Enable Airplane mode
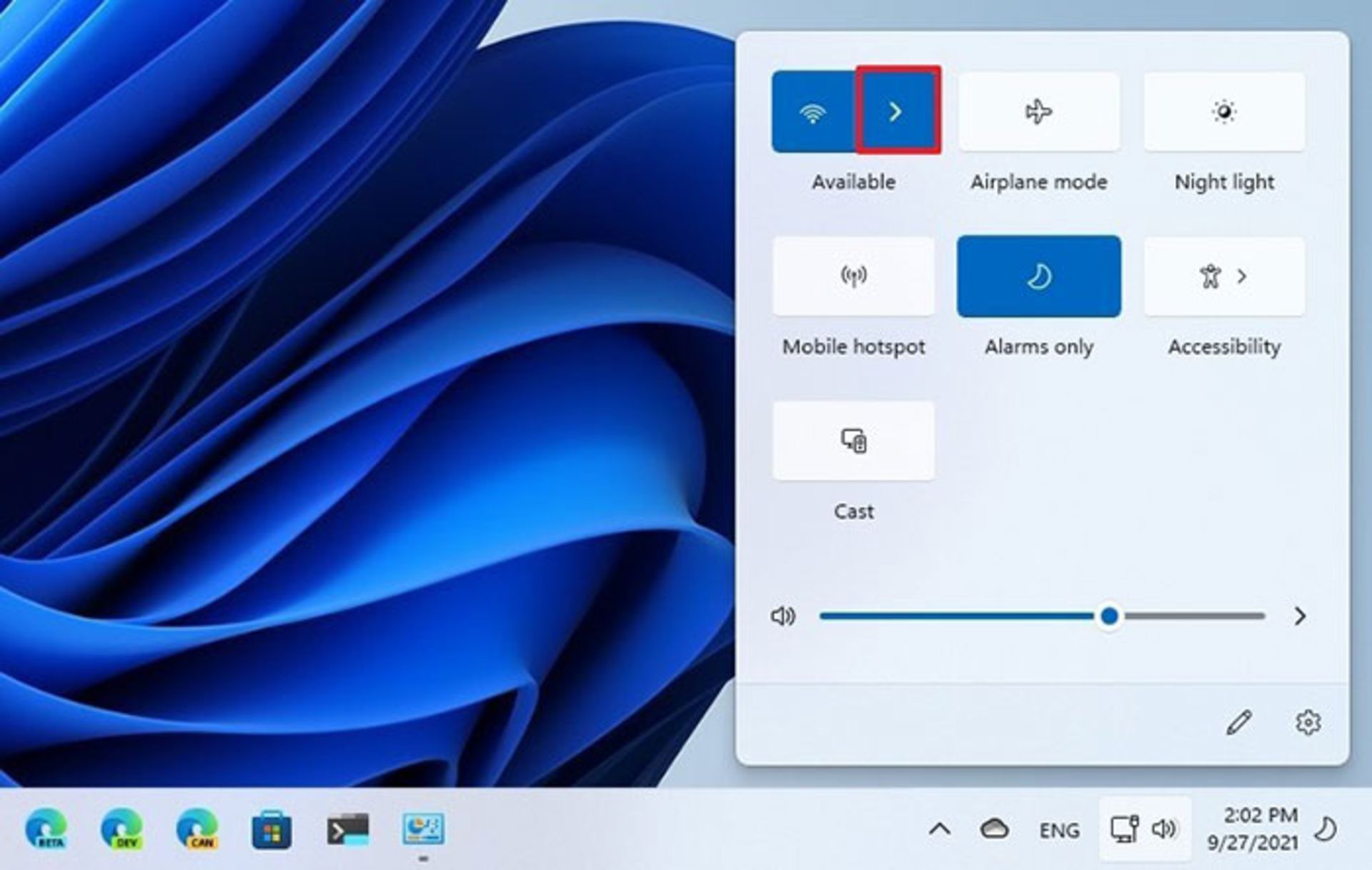The width and height of the screenshot is (1372, 870). (x=1038, y=111)
